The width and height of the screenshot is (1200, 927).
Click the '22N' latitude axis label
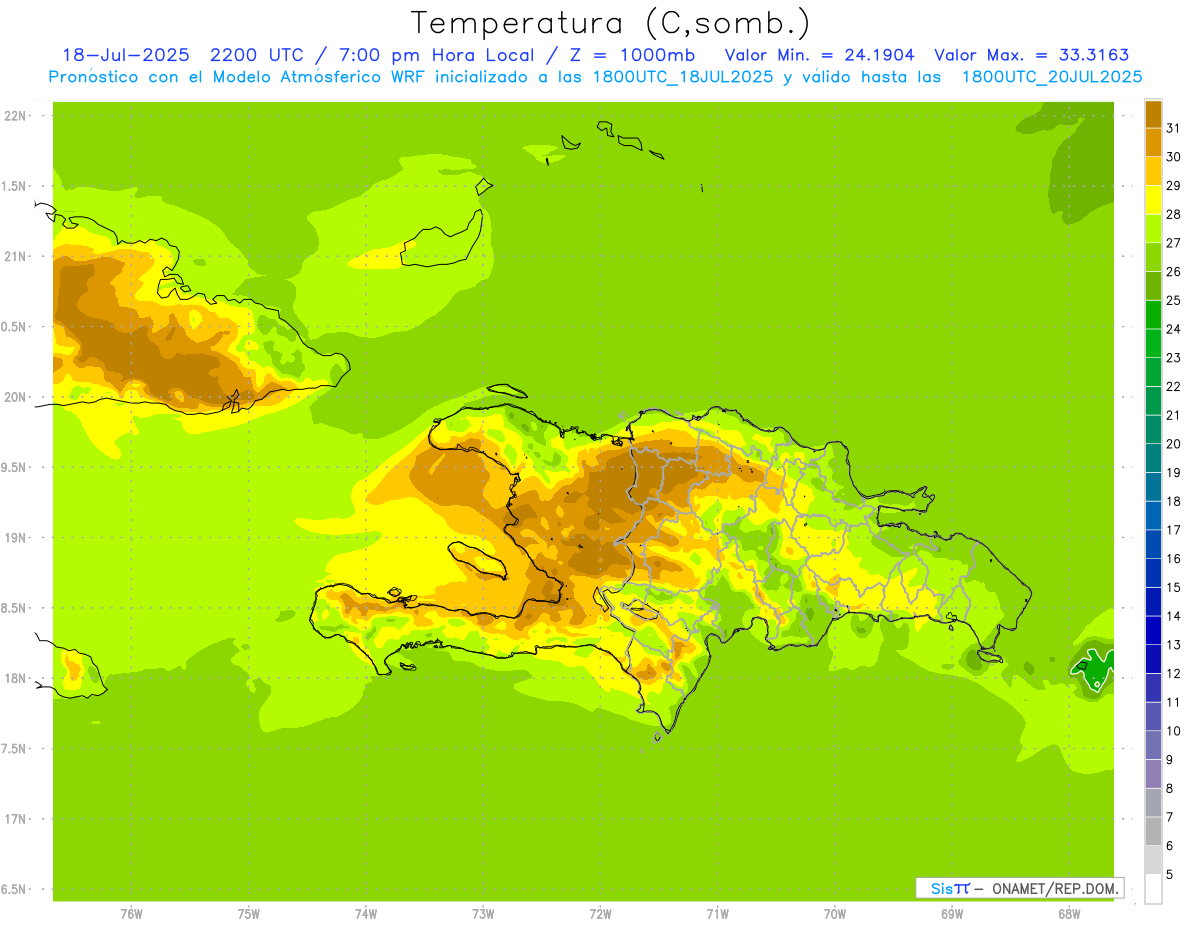[15, 116]
